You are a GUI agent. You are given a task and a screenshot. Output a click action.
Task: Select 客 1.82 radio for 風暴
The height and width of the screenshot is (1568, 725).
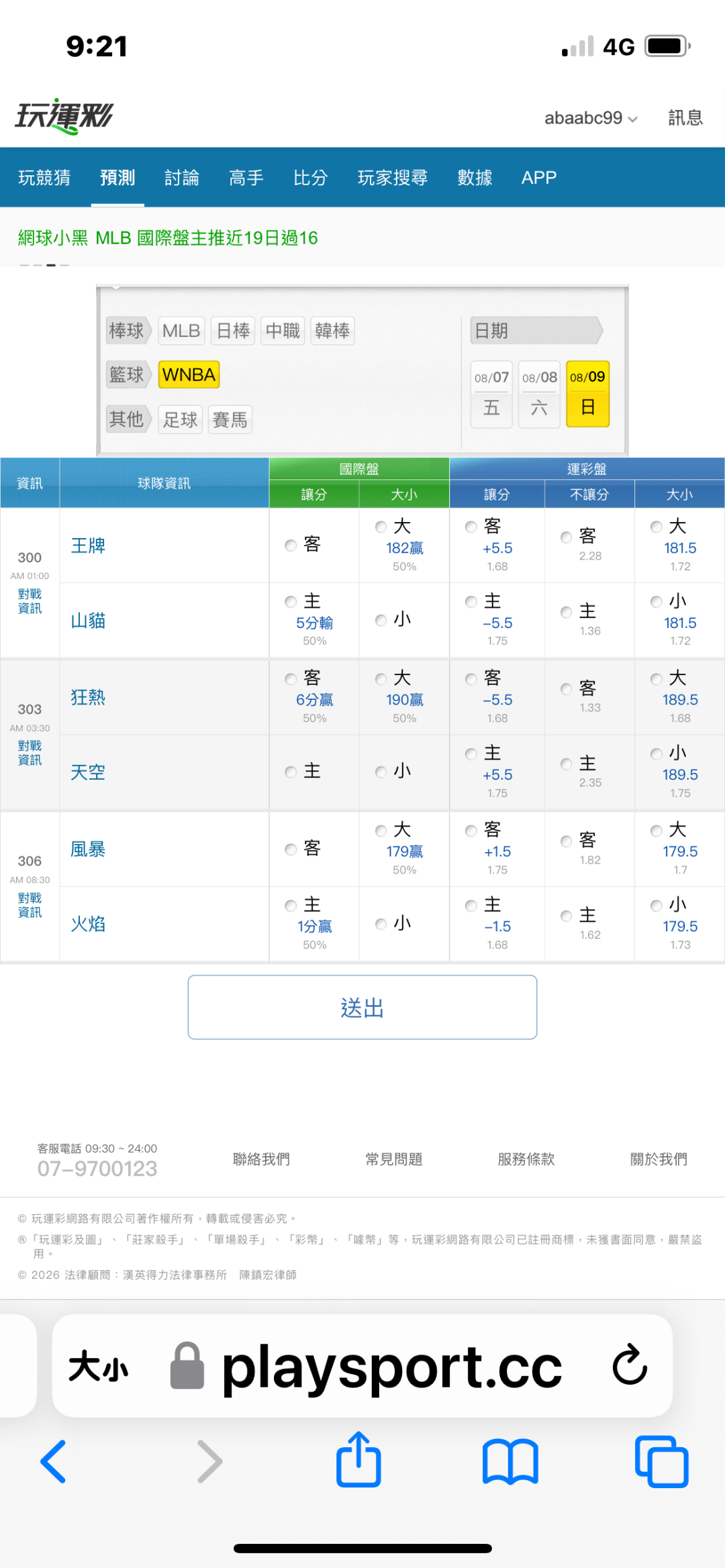coord(567,841)
